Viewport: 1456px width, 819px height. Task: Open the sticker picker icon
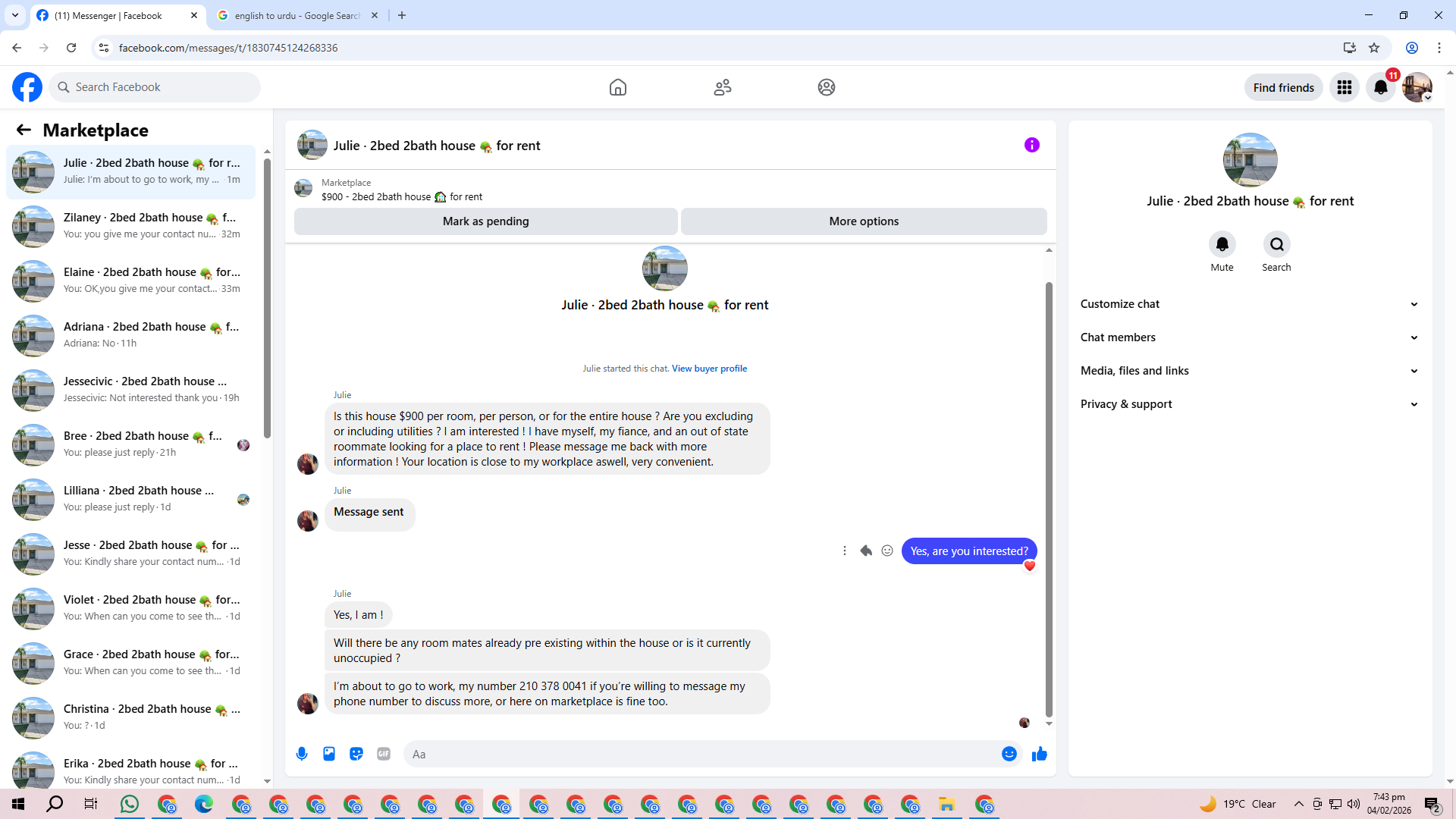[x=356, y=754]
